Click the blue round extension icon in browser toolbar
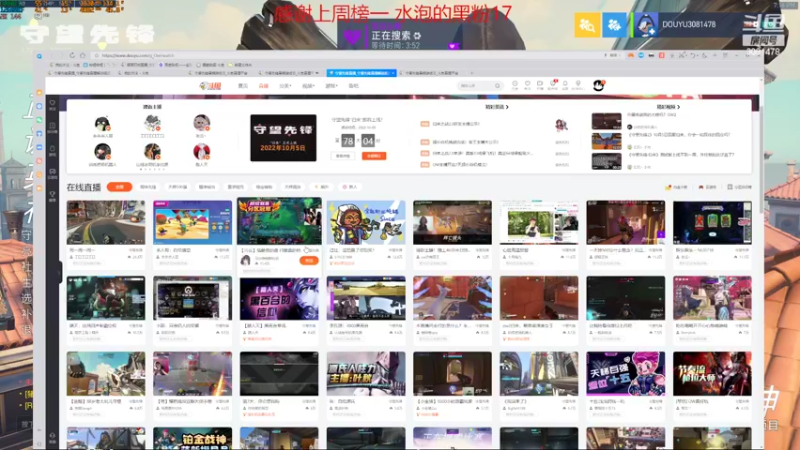800x450 pixels. point(641,55)
